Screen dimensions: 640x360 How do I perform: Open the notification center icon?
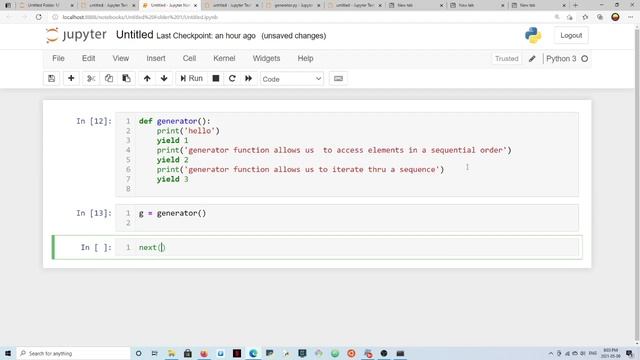click(630, 353)
